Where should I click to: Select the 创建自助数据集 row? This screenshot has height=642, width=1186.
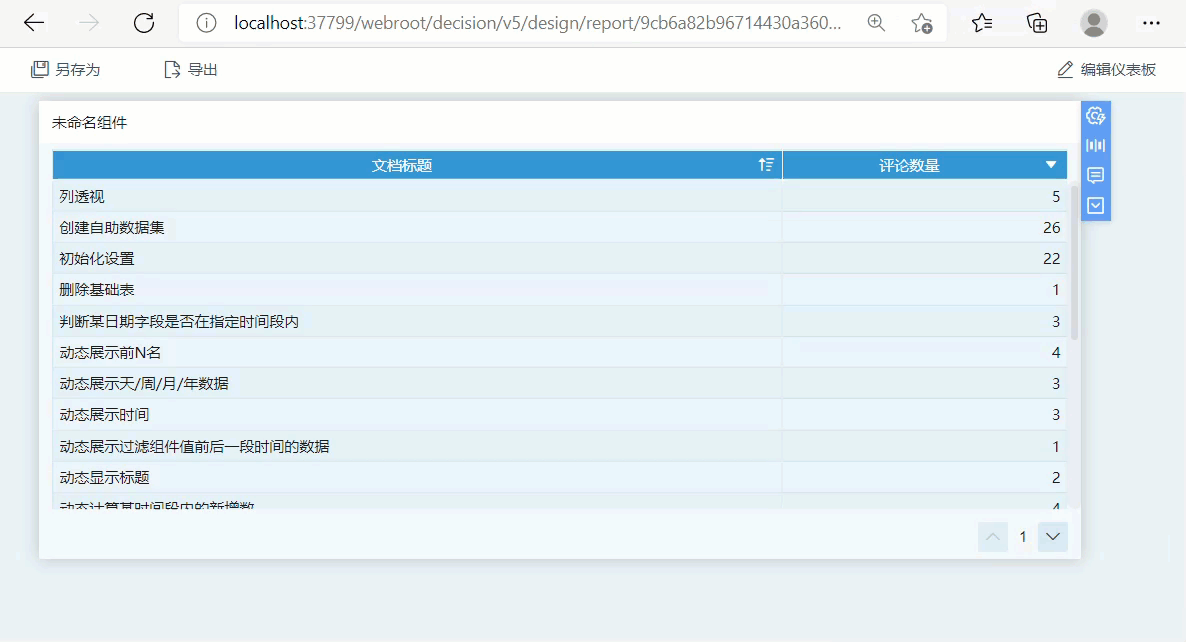tap(560, 228)
